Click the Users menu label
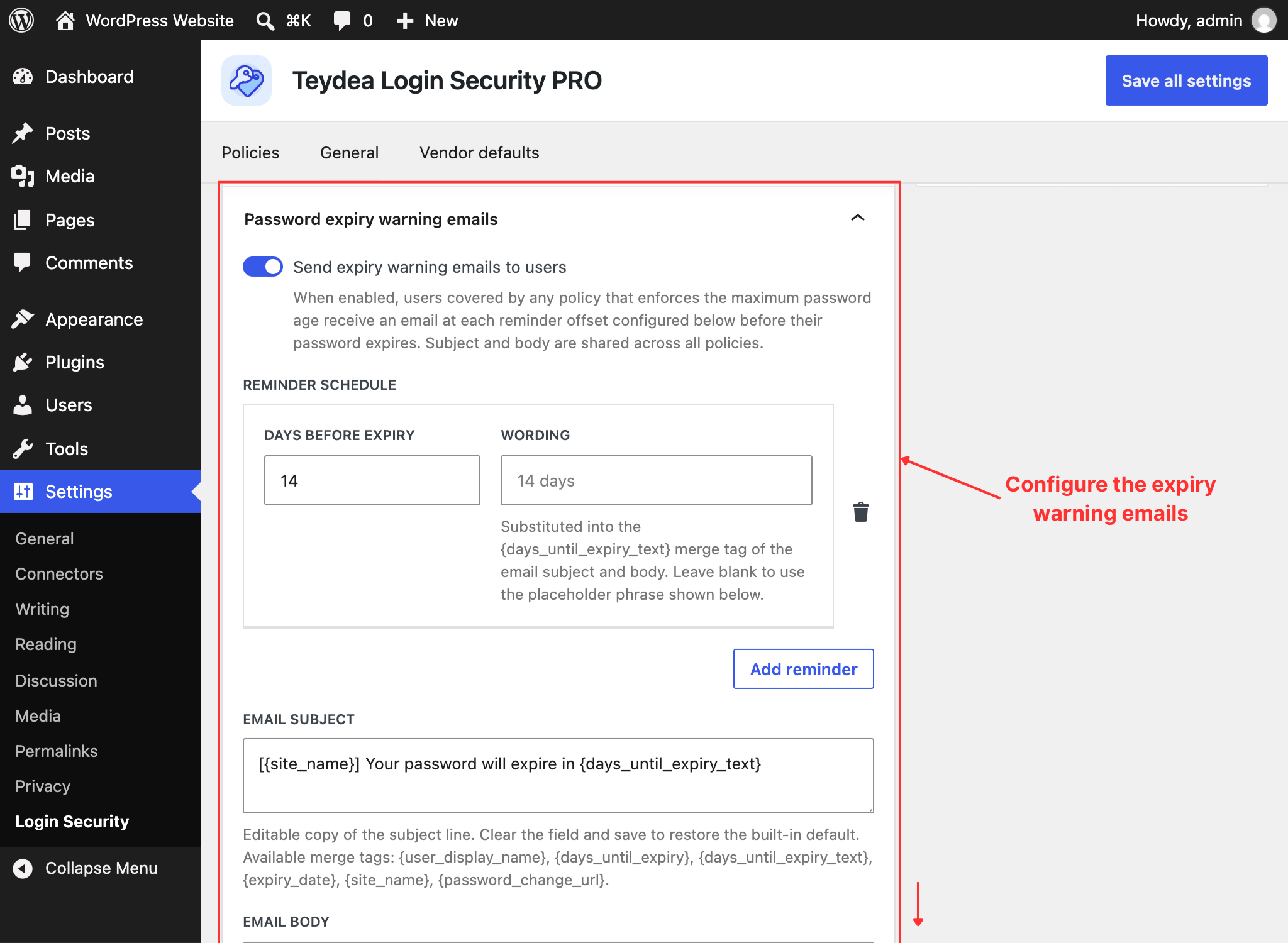This screenshot has width=1288, height=943. (69, 405)
